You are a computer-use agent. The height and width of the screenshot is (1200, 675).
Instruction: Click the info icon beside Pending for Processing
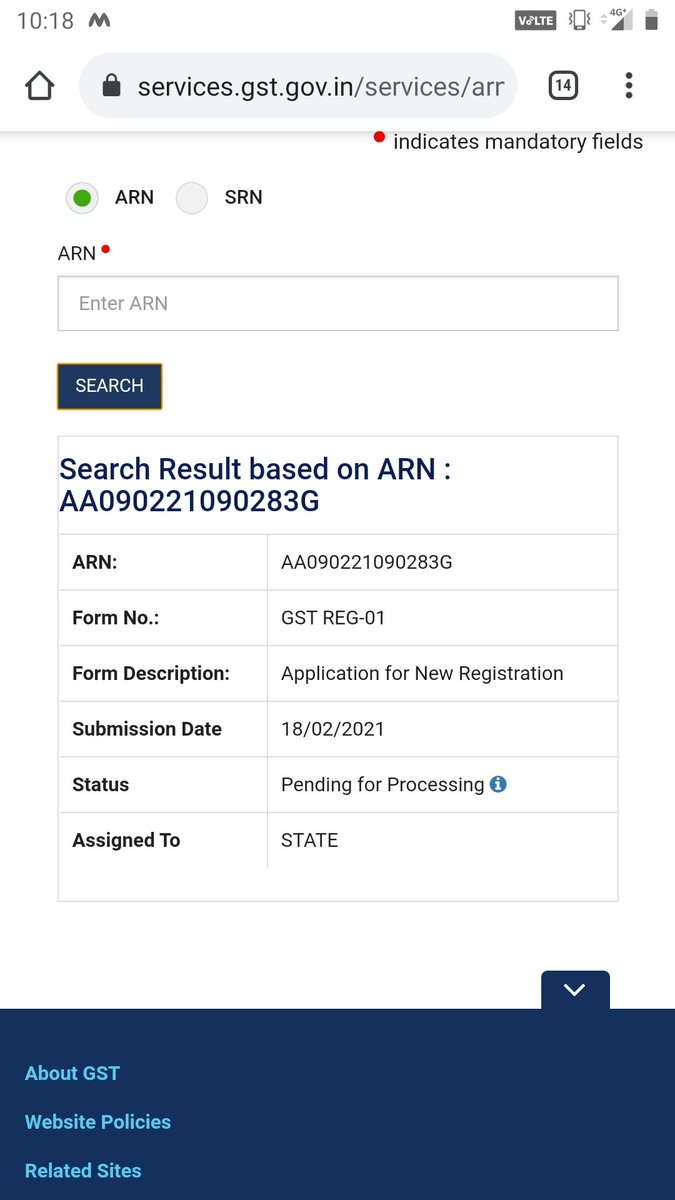click(498, 784)
